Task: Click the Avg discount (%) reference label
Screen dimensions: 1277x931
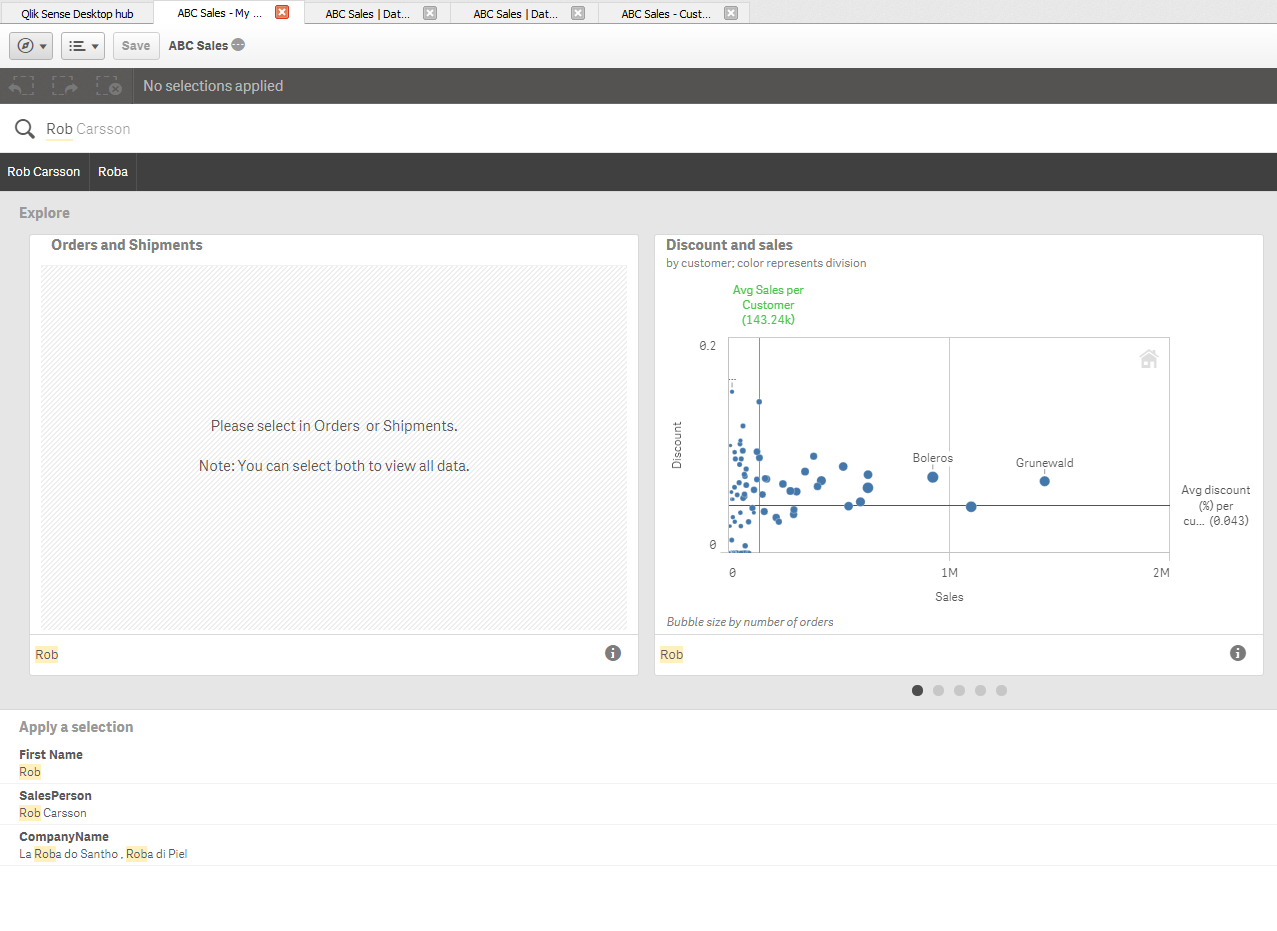Action: tap(1215, 505)
